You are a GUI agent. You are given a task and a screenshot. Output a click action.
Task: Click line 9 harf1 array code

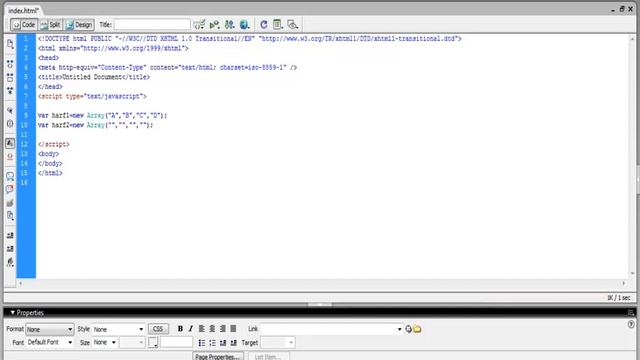(x=102, y=116)
